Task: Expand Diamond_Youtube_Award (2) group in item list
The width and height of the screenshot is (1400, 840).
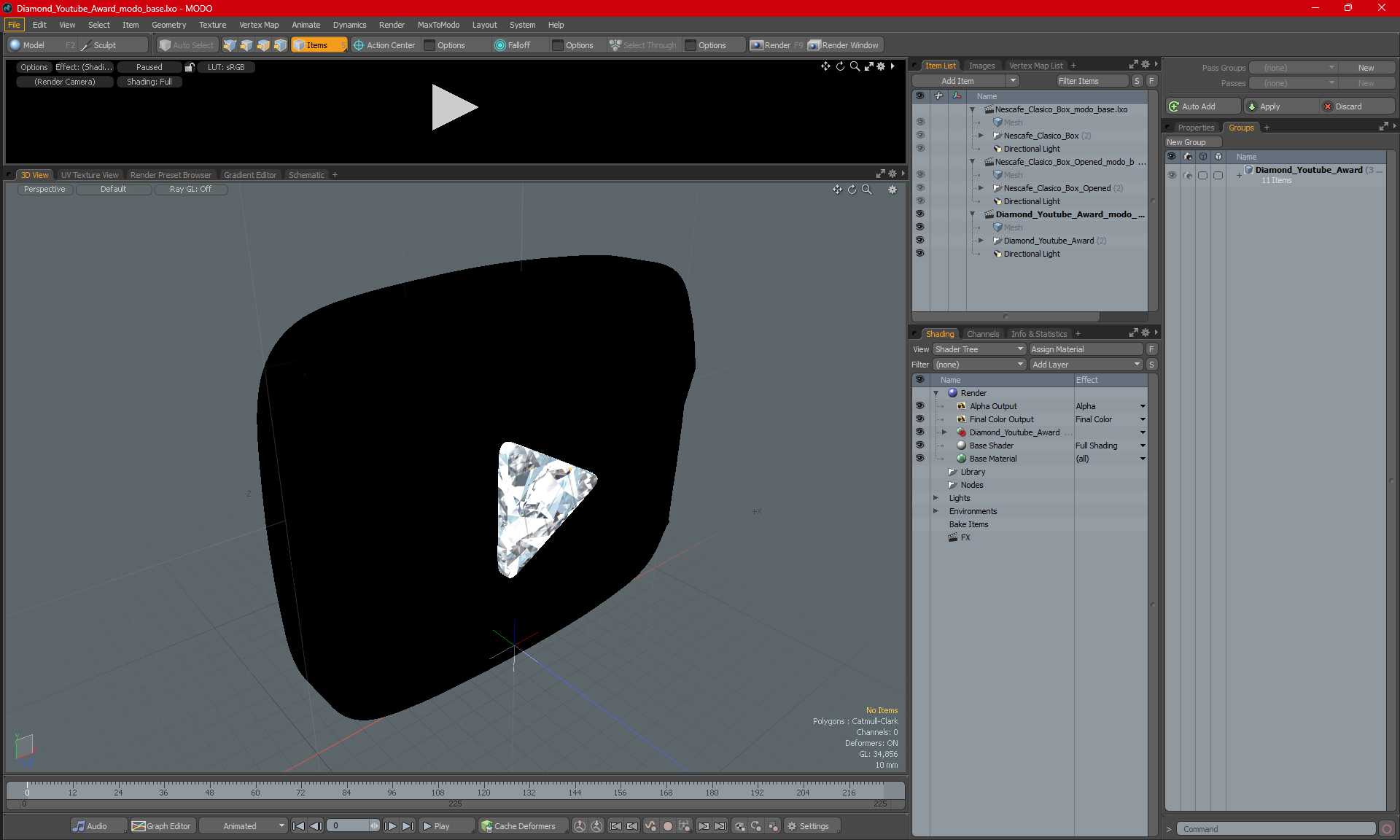Action: [981, 241]
